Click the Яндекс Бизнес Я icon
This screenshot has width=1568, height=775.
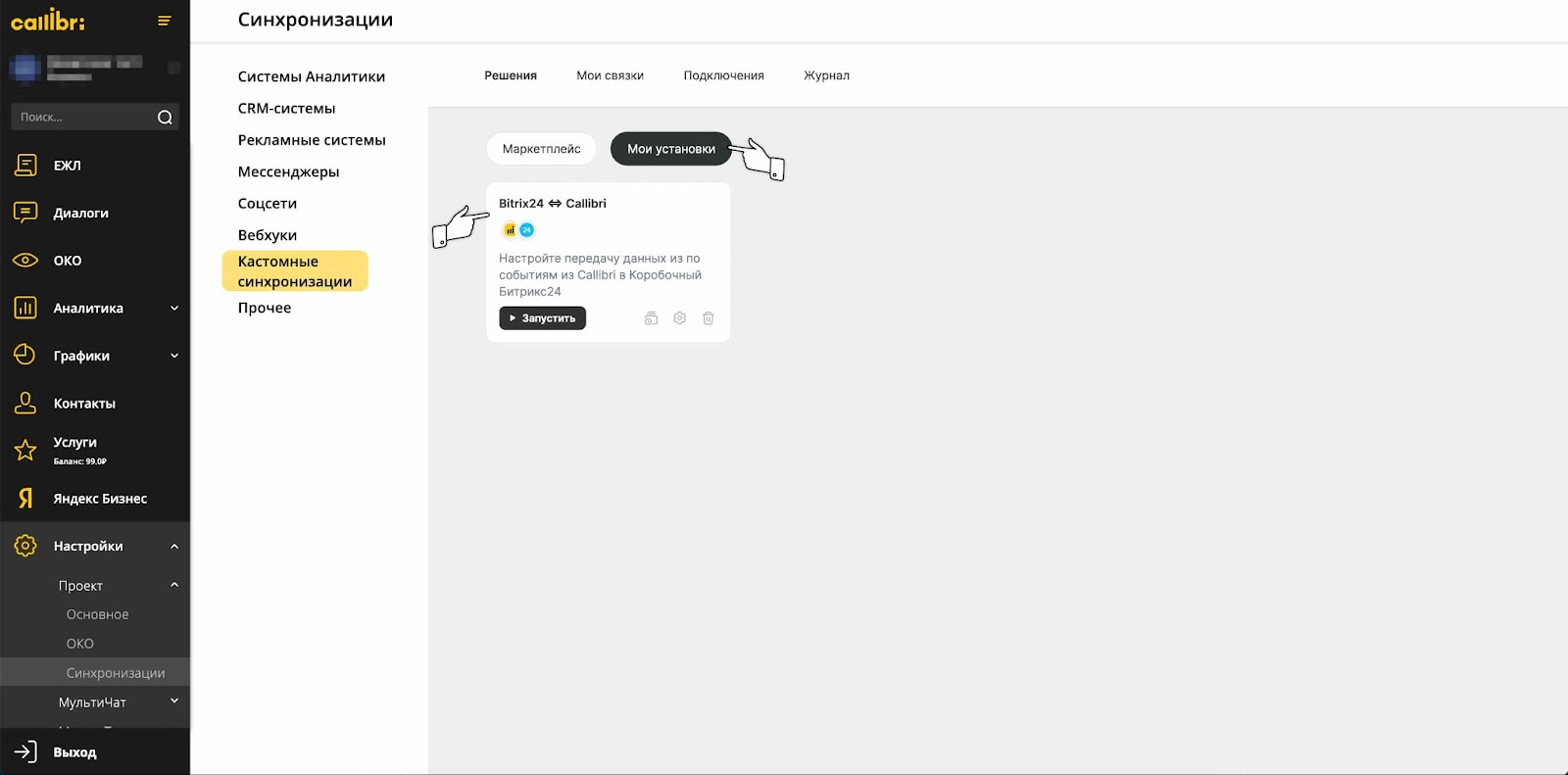[x=25, y=499]
